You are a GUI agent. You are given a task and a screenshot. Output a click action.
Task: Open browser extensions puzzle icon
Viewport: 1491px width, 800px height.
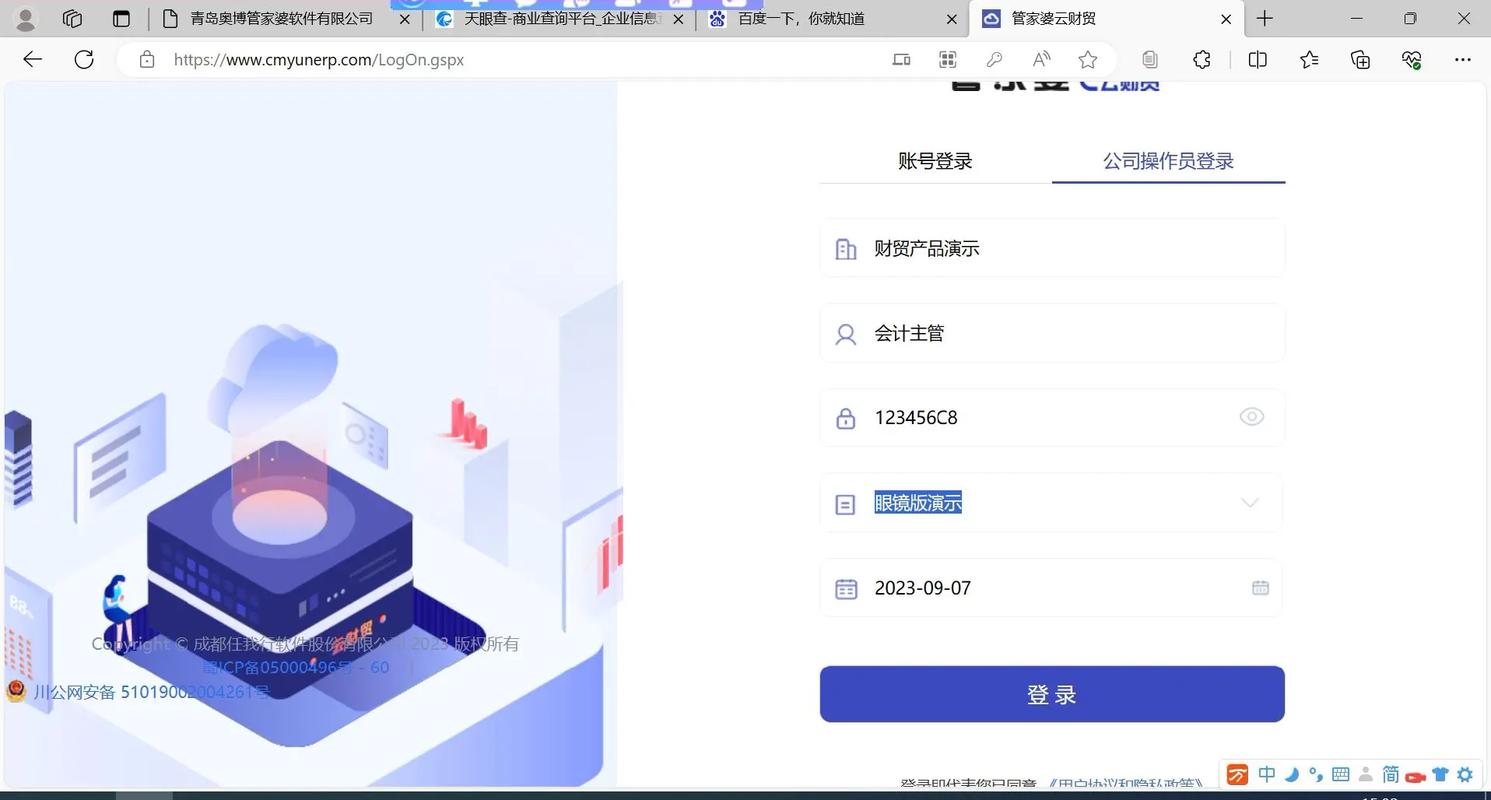1200,60
